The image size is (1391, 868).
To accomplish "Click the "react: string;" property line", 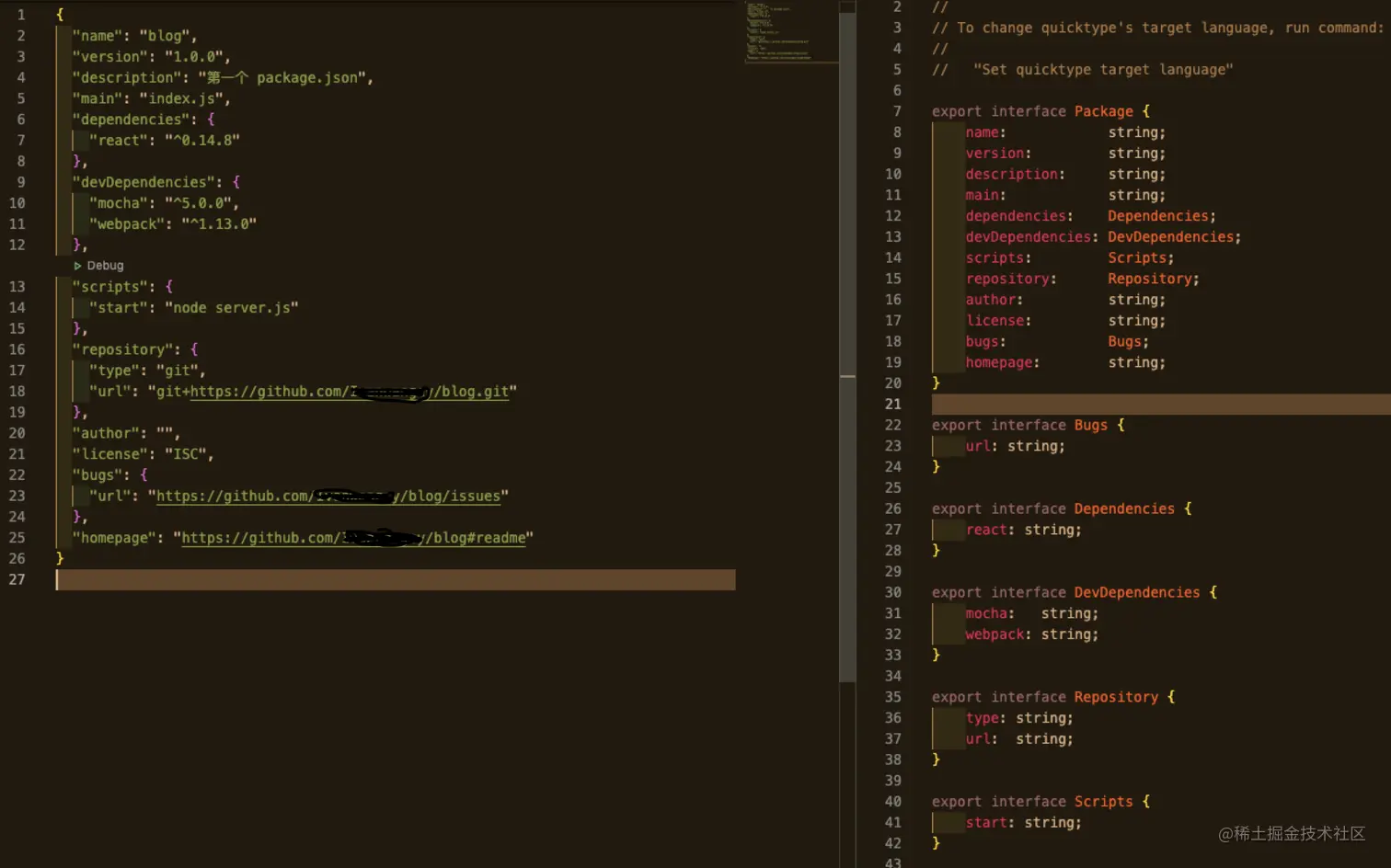I will click(1023, 530).
